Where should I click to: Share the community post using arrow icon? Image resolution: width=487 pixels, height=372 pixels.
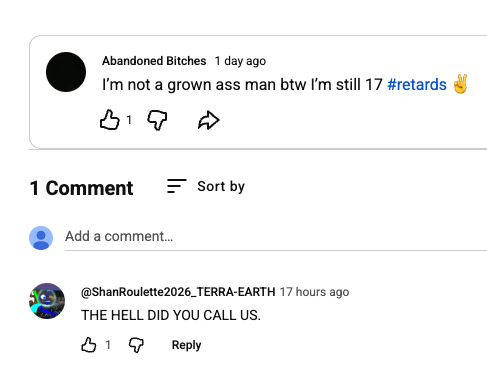pos(209,120)
